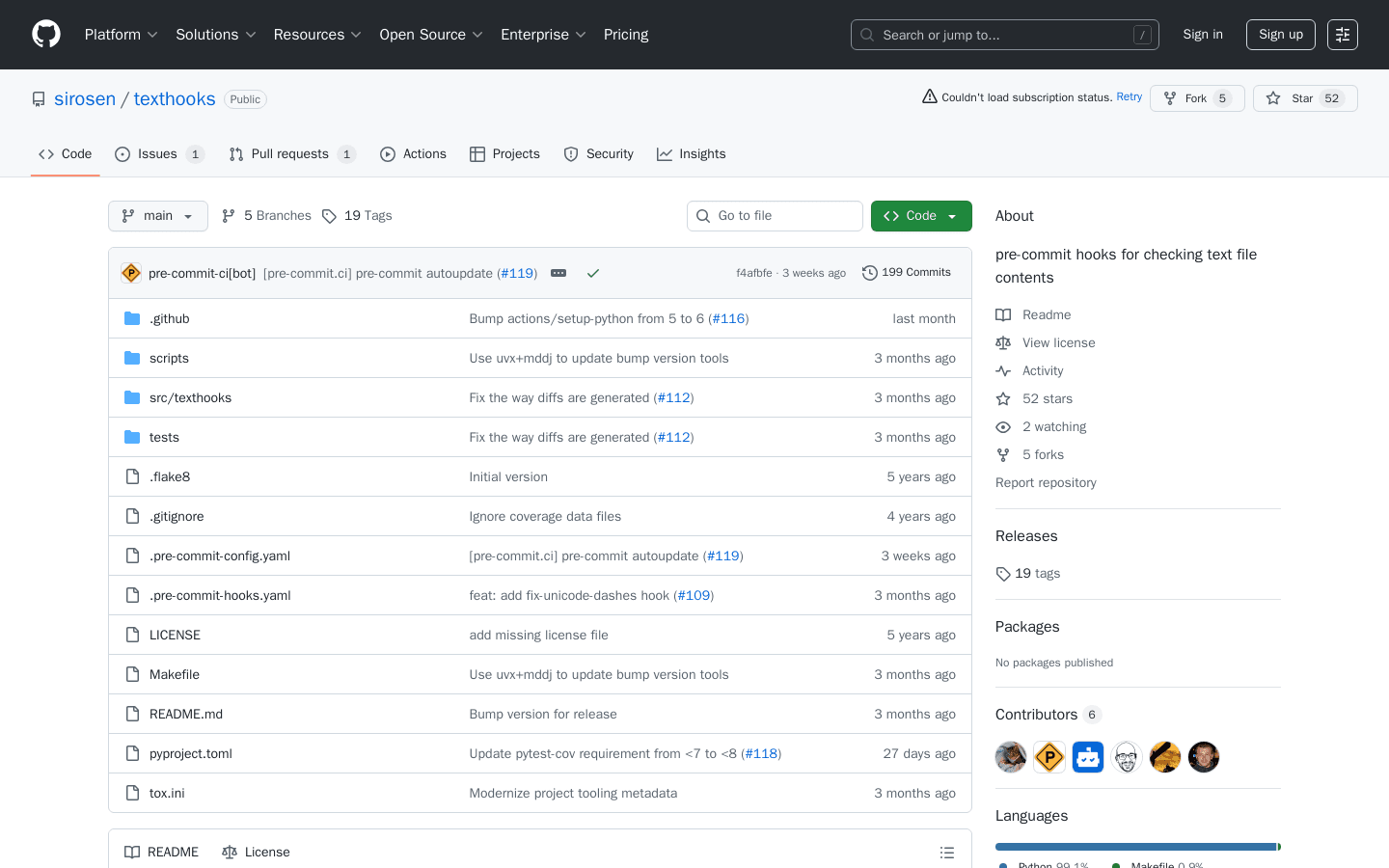Focus the Go to file input
The width and height of the screenshot is (1389, 868).
pos(775,216)
